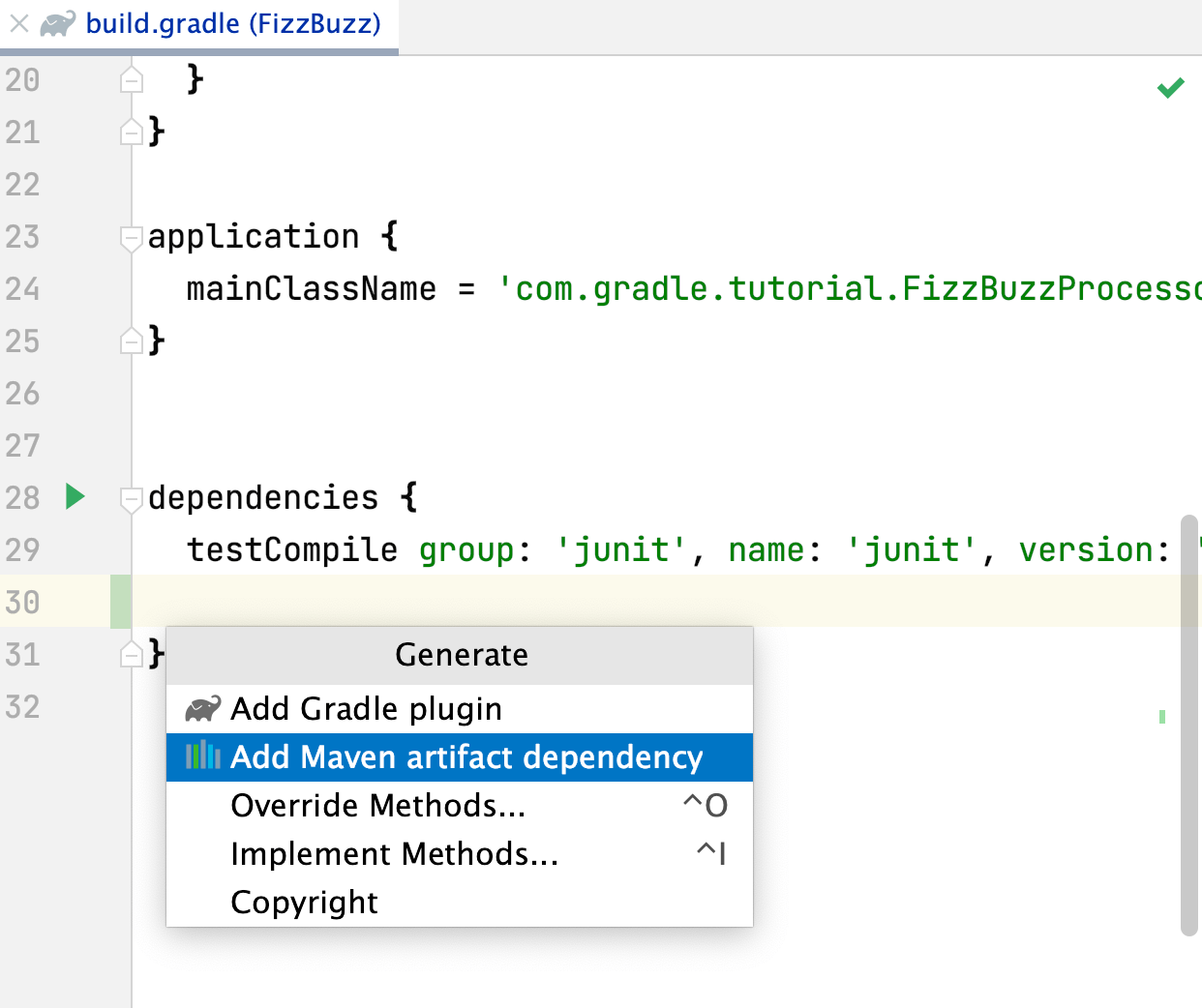Click the fold end marker on line 25
The image size is (1202, 1008).
[x=132, y=341]
